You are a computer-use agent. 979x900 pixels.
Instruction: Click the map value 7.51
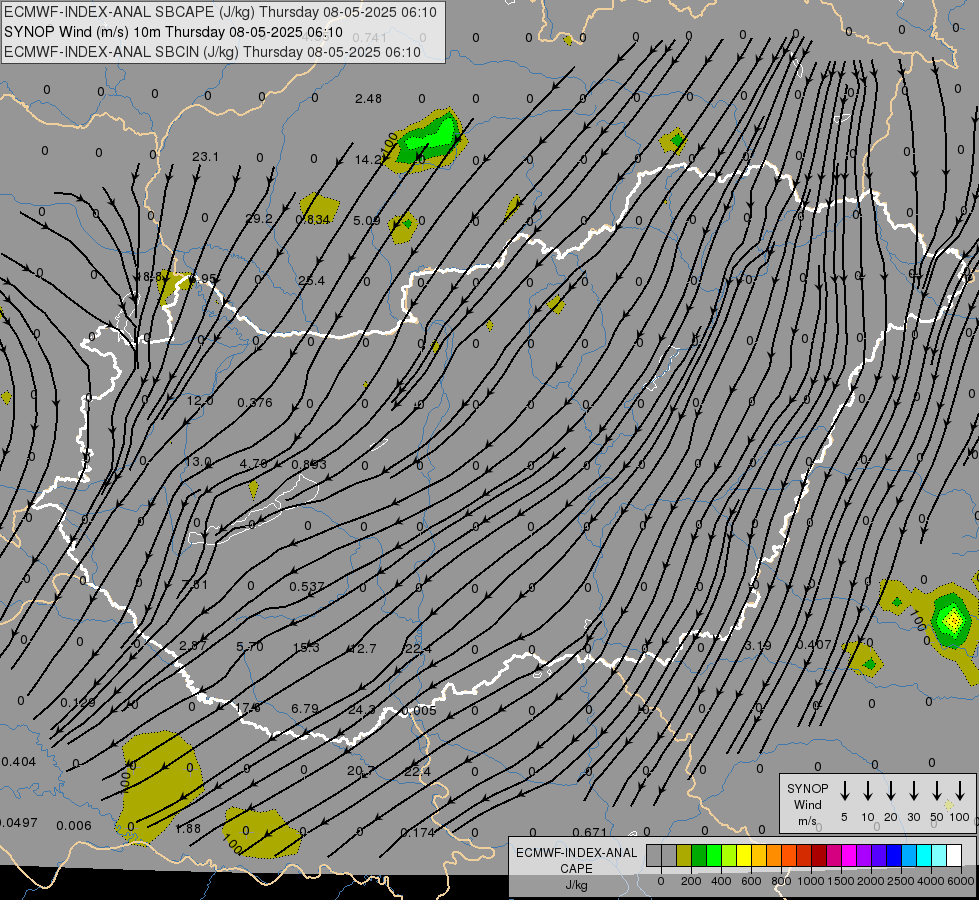click(x=194, y=585)
